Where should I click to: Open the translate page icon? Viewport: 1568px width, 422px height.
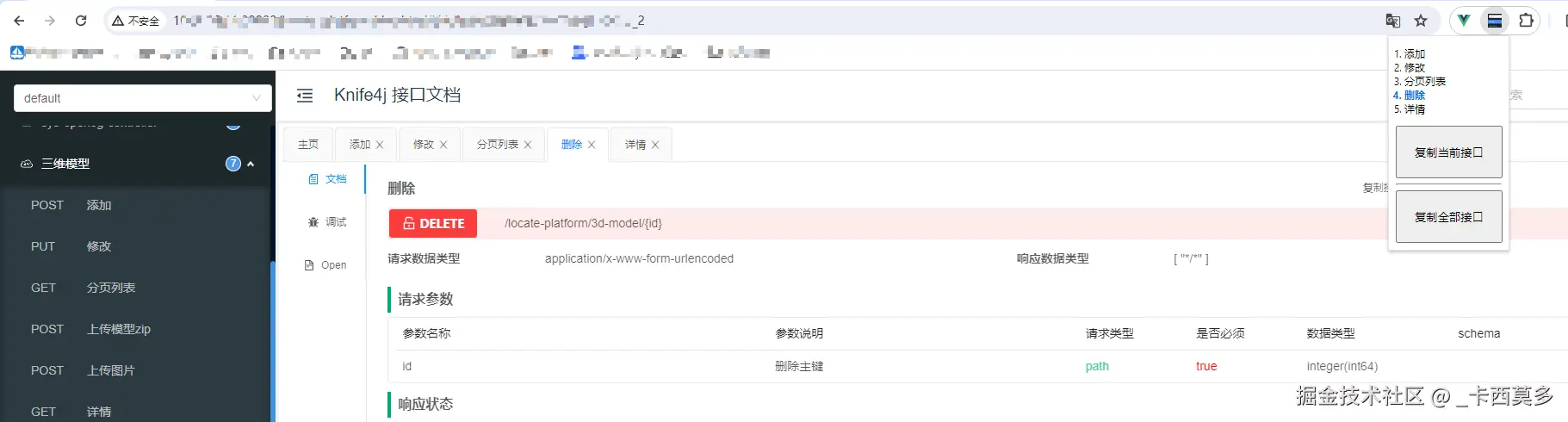click(1392, 21)
